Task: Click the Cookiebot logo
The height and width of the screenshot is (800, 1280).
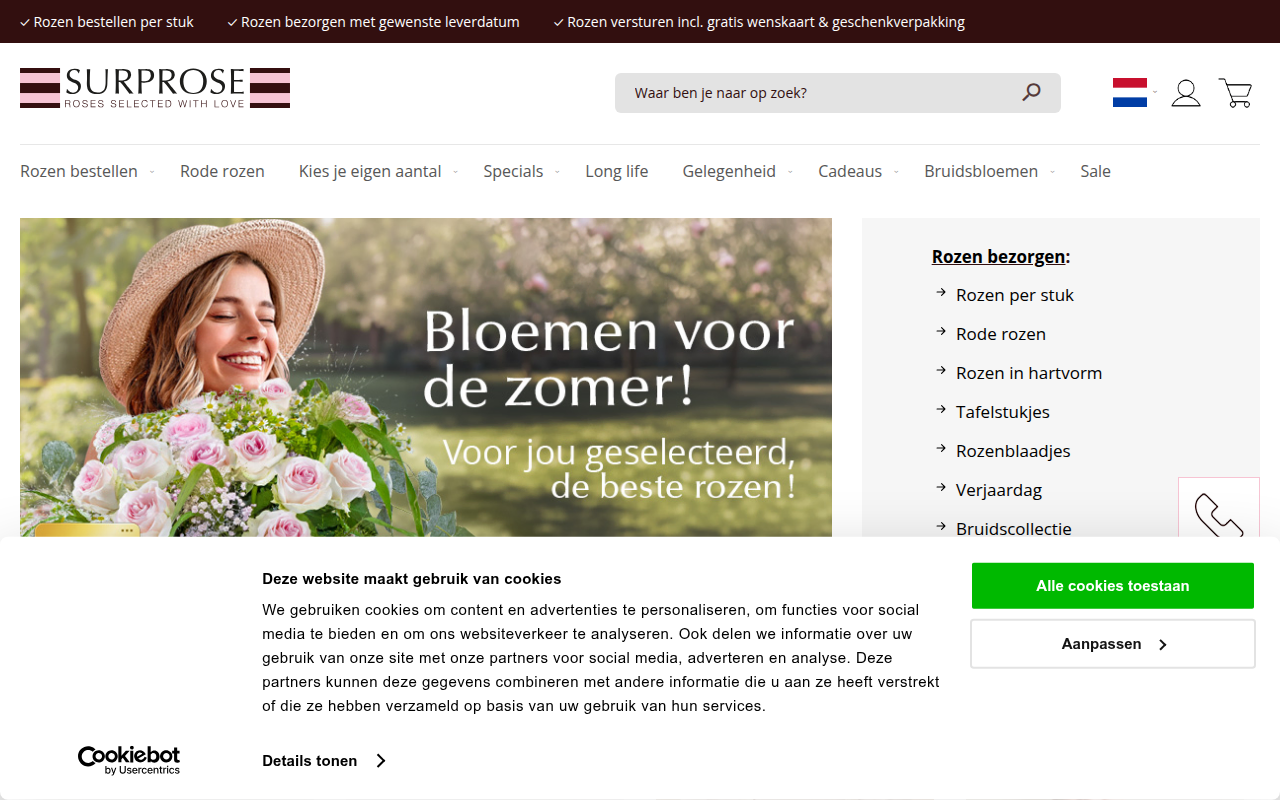Action: pos(129,760)
